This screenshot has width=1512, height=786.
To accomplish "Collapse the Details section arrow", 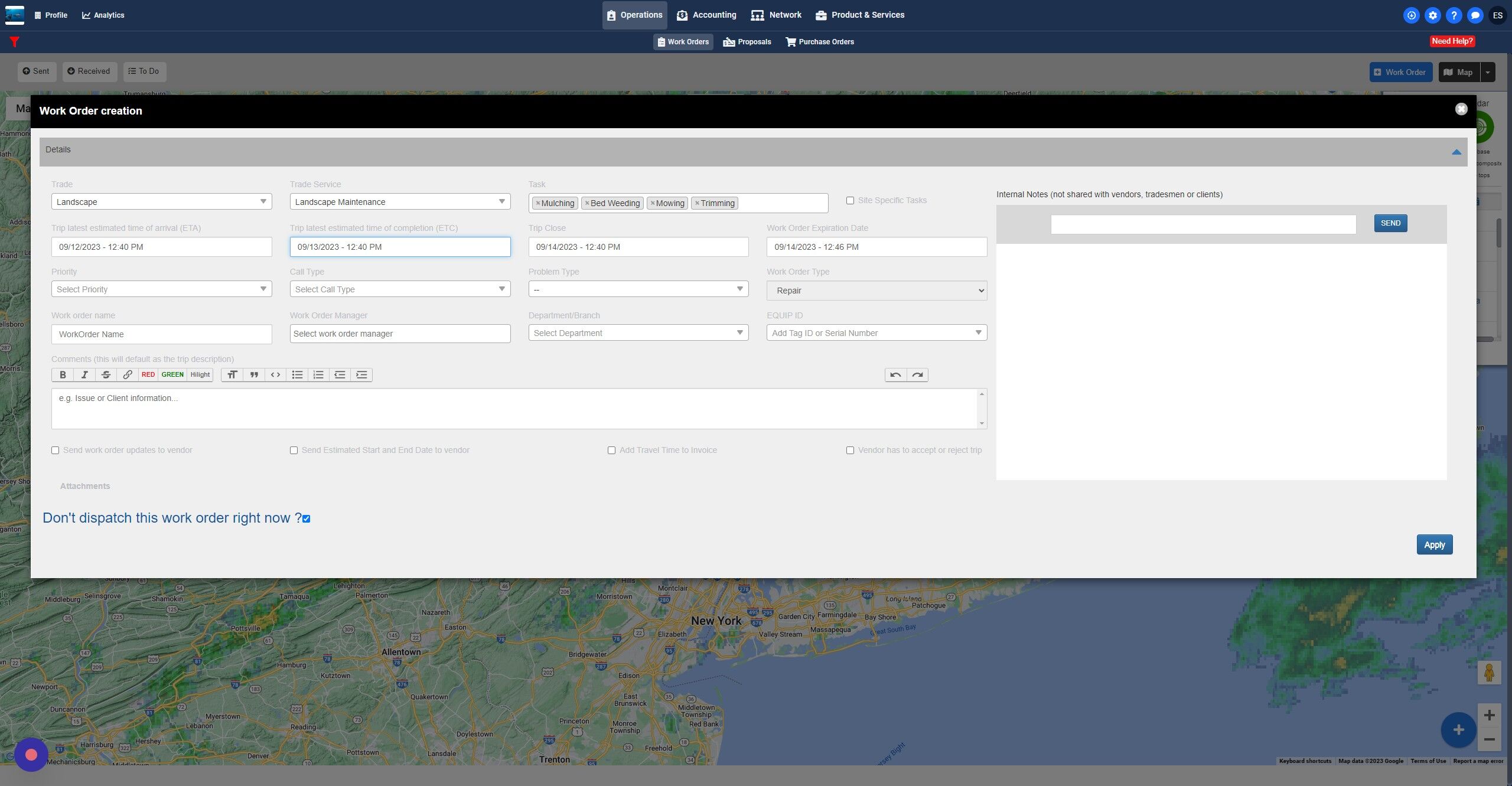I will pos(1456,152).
